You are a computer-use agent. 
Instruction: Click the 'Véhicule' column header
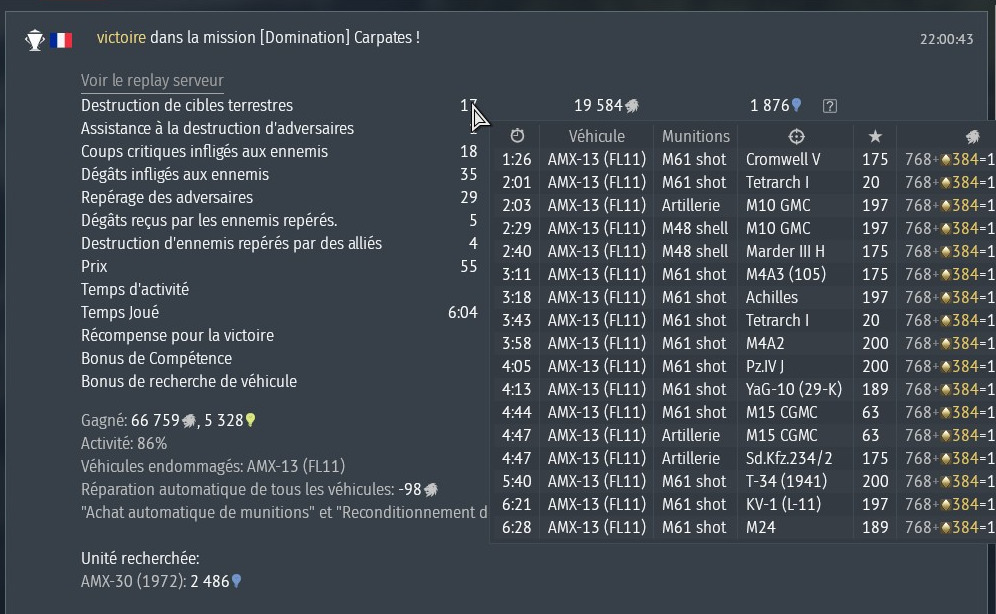[x=596, y=136]
